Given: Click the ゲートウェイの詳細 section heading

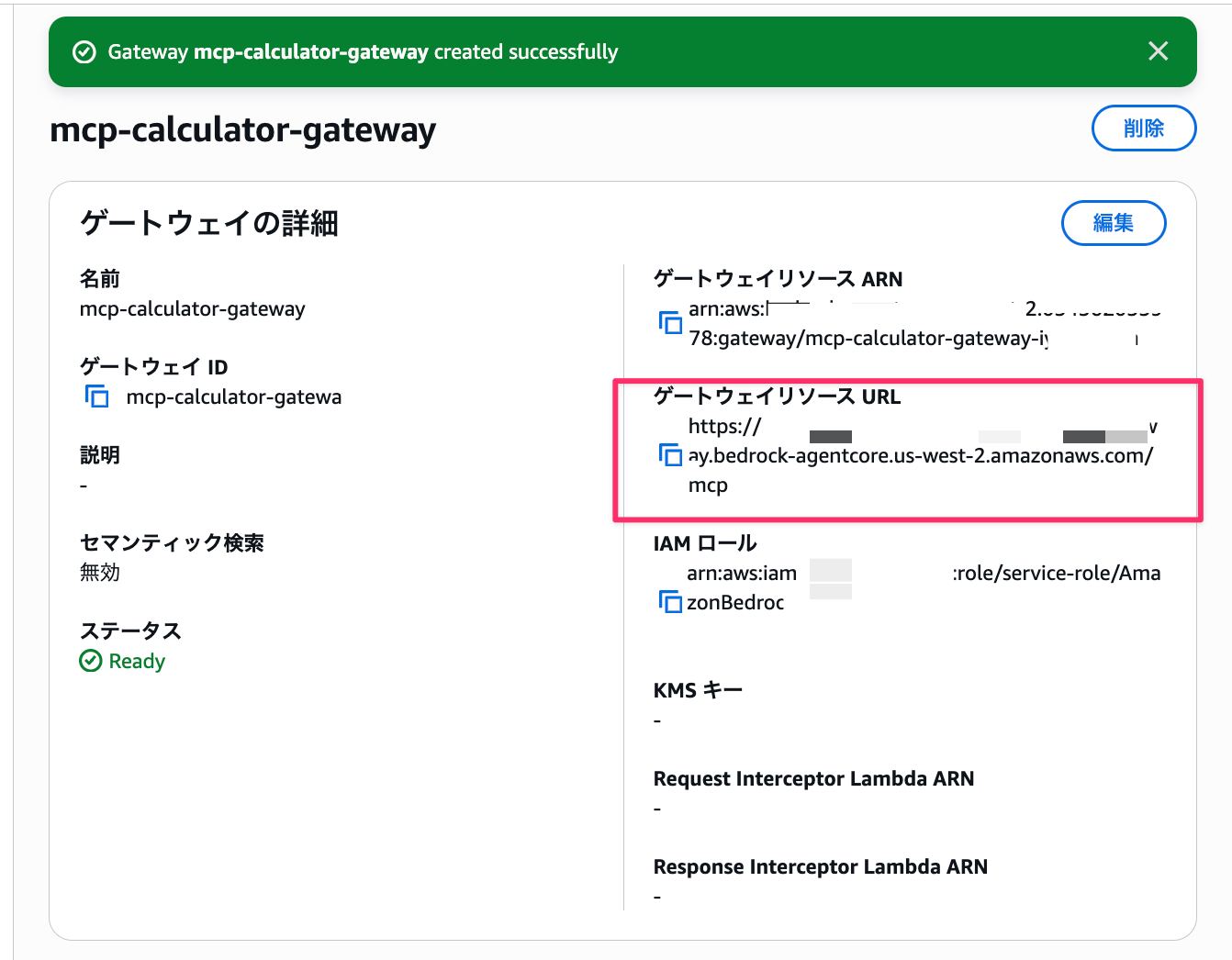Looking at the screenshot, I should coord(209,223).
